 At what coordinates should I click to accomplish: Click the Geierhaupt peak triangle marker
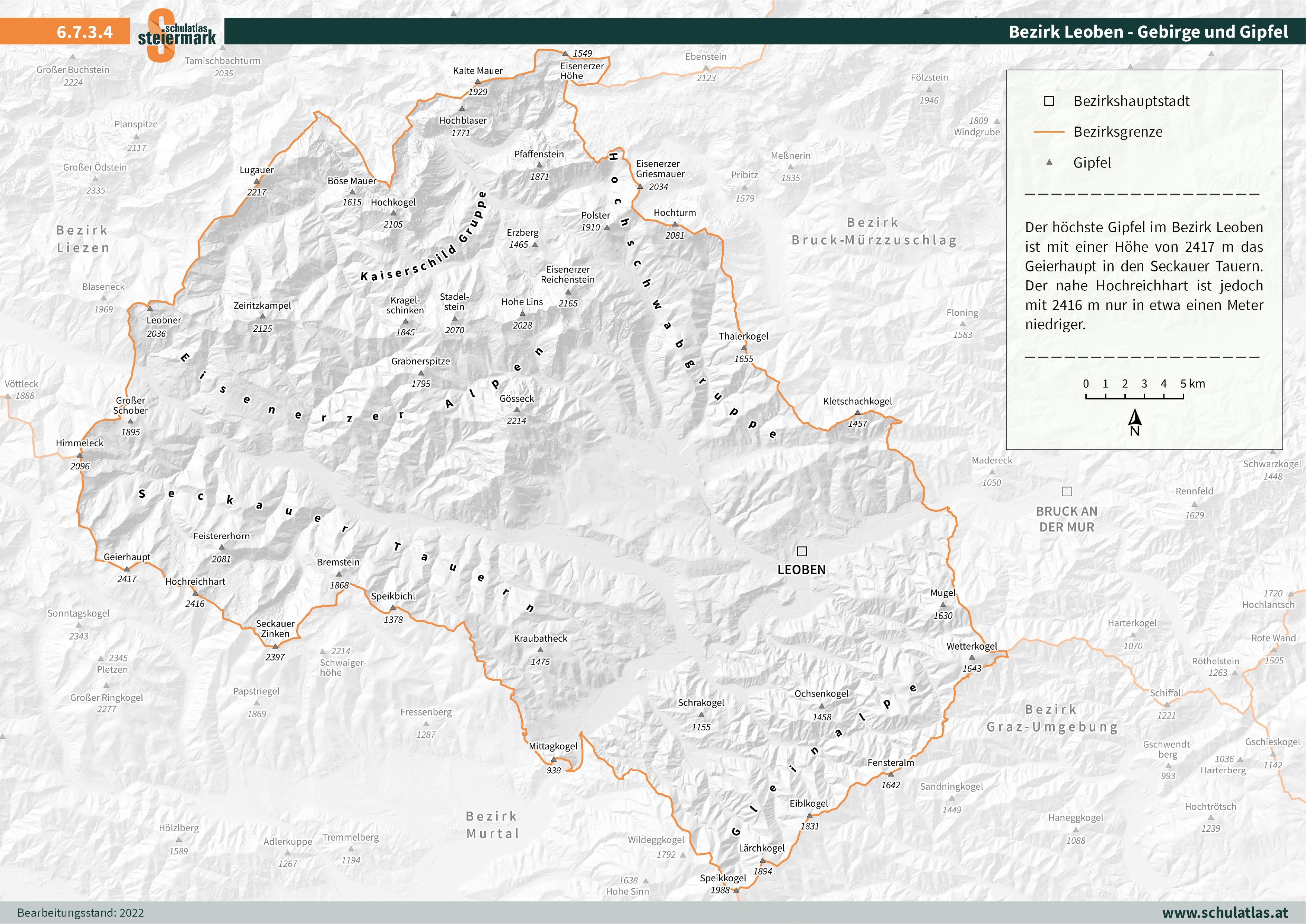click(127, 568)
